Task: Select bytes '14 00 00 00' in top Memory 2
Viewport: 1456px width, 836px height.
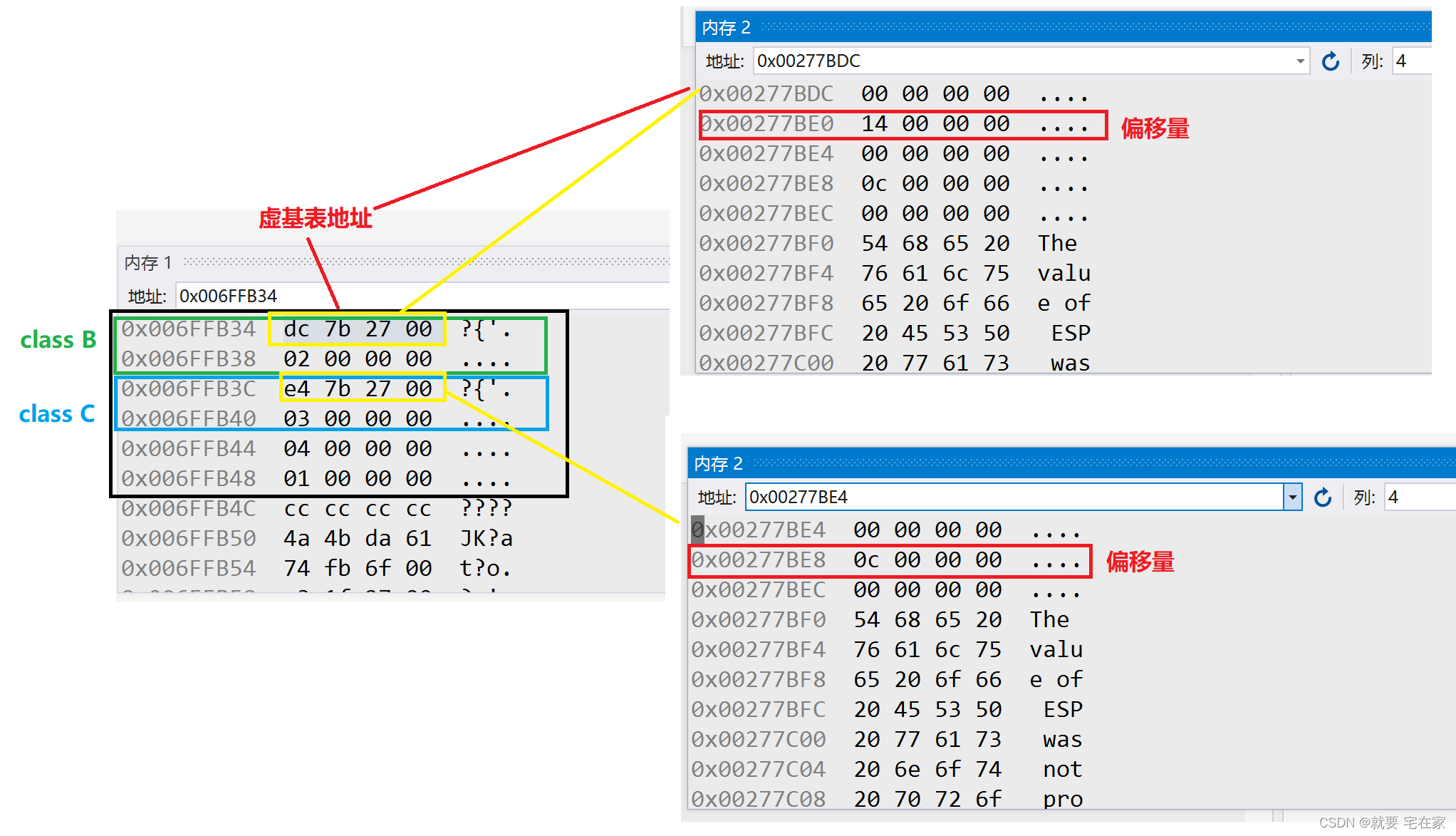Action: 935,124
